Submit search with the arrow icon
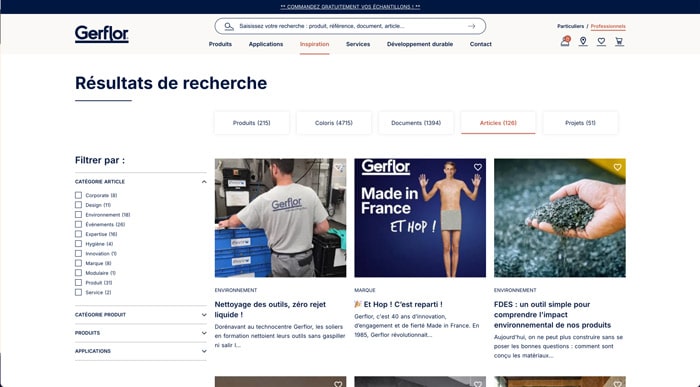700x387 pixels. [x=471, y=26]
